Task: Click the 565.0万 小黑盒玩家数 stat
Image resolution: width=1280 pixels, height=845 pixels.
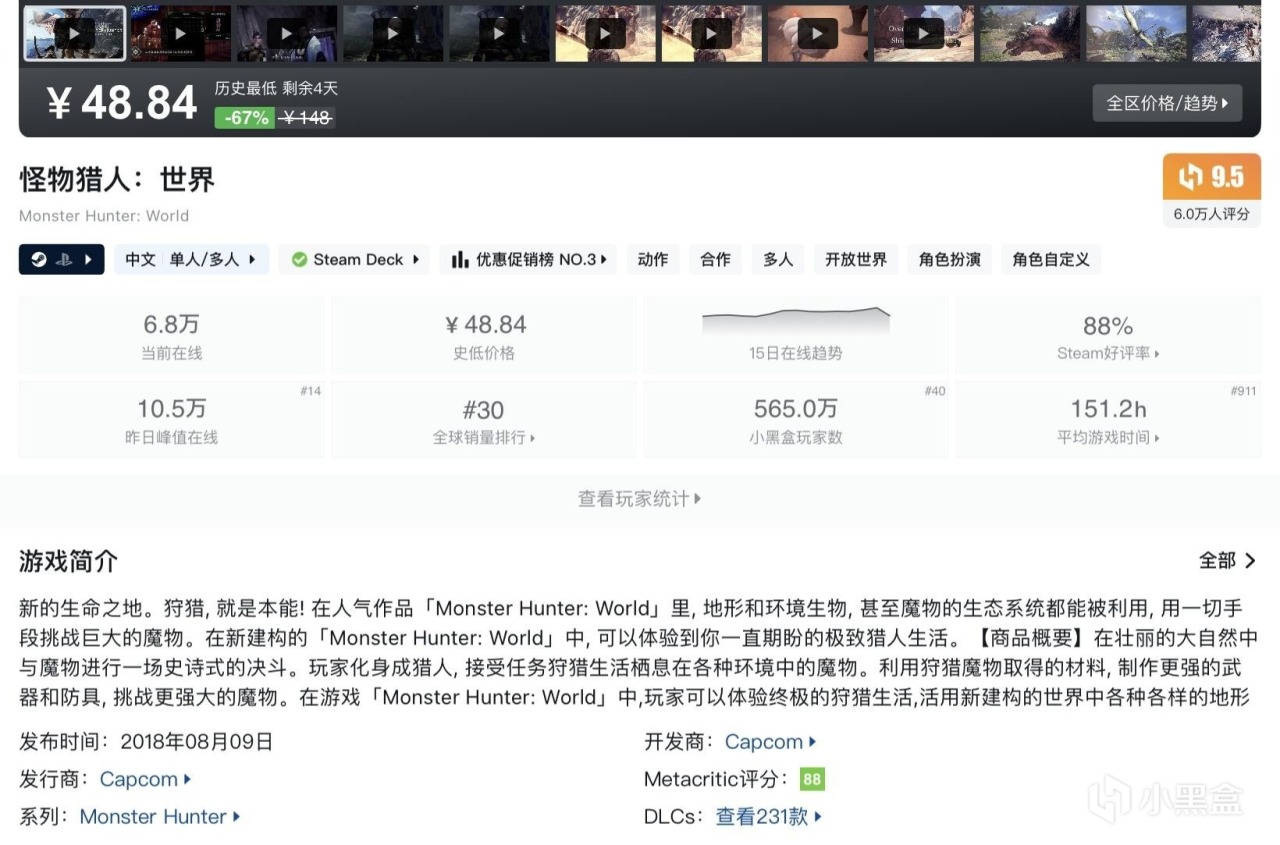Action: click(x=796, y=420)
